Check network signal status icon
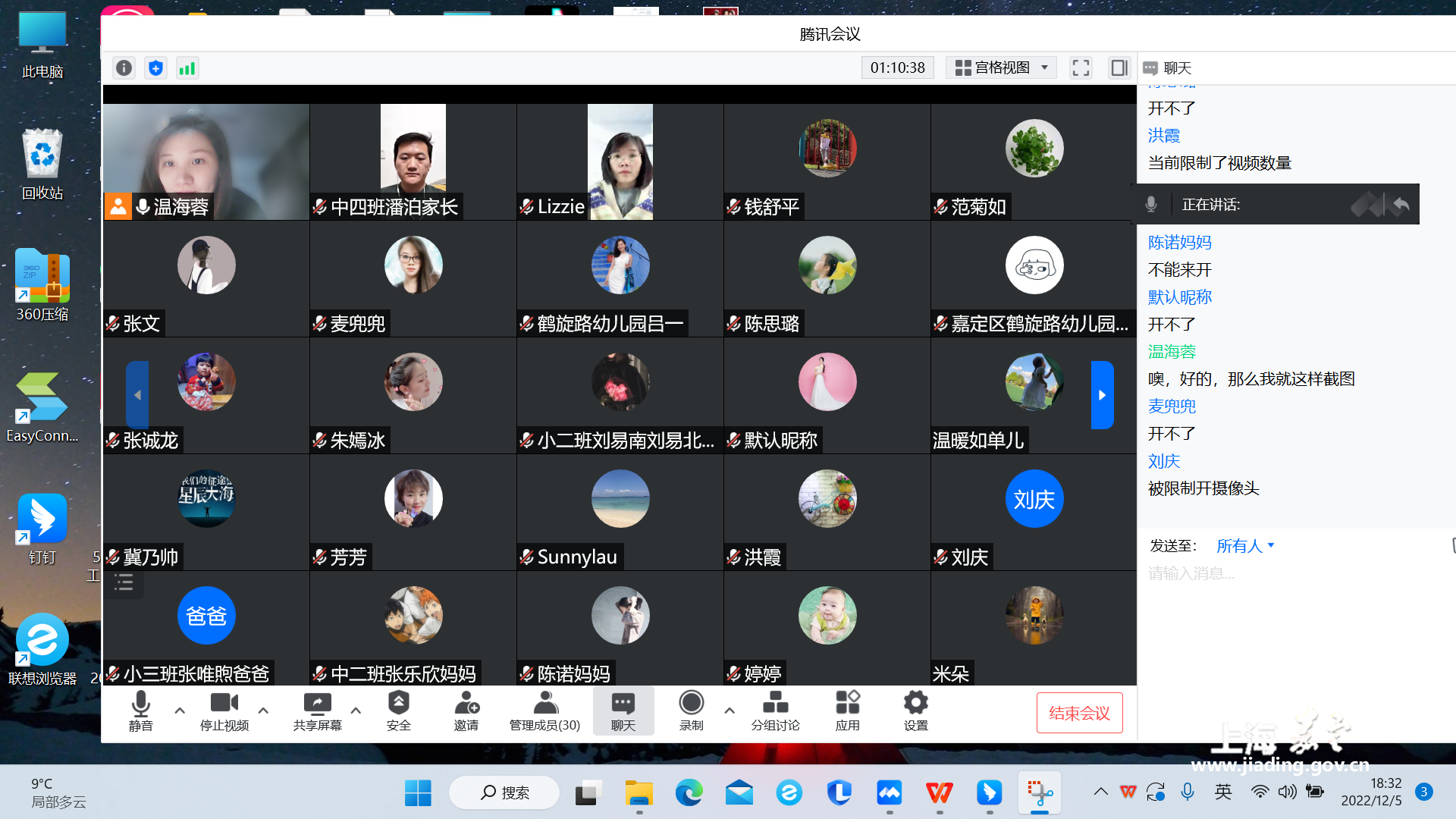The width and height of the screenshot is (1456, 819). (x=187, y=68)
